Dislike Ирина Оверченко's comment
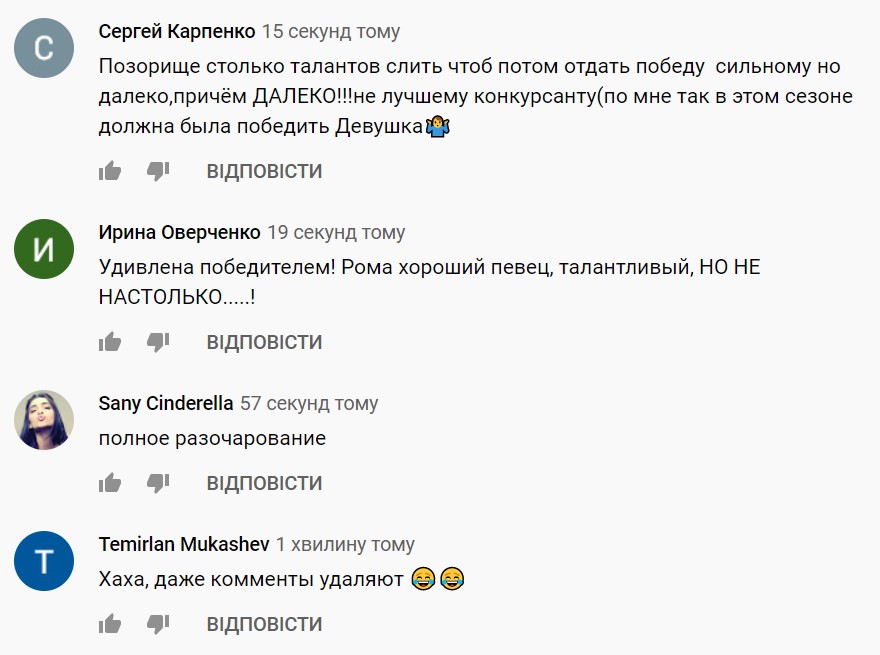Viewport: 880px width, 655px height. point(158,342)
